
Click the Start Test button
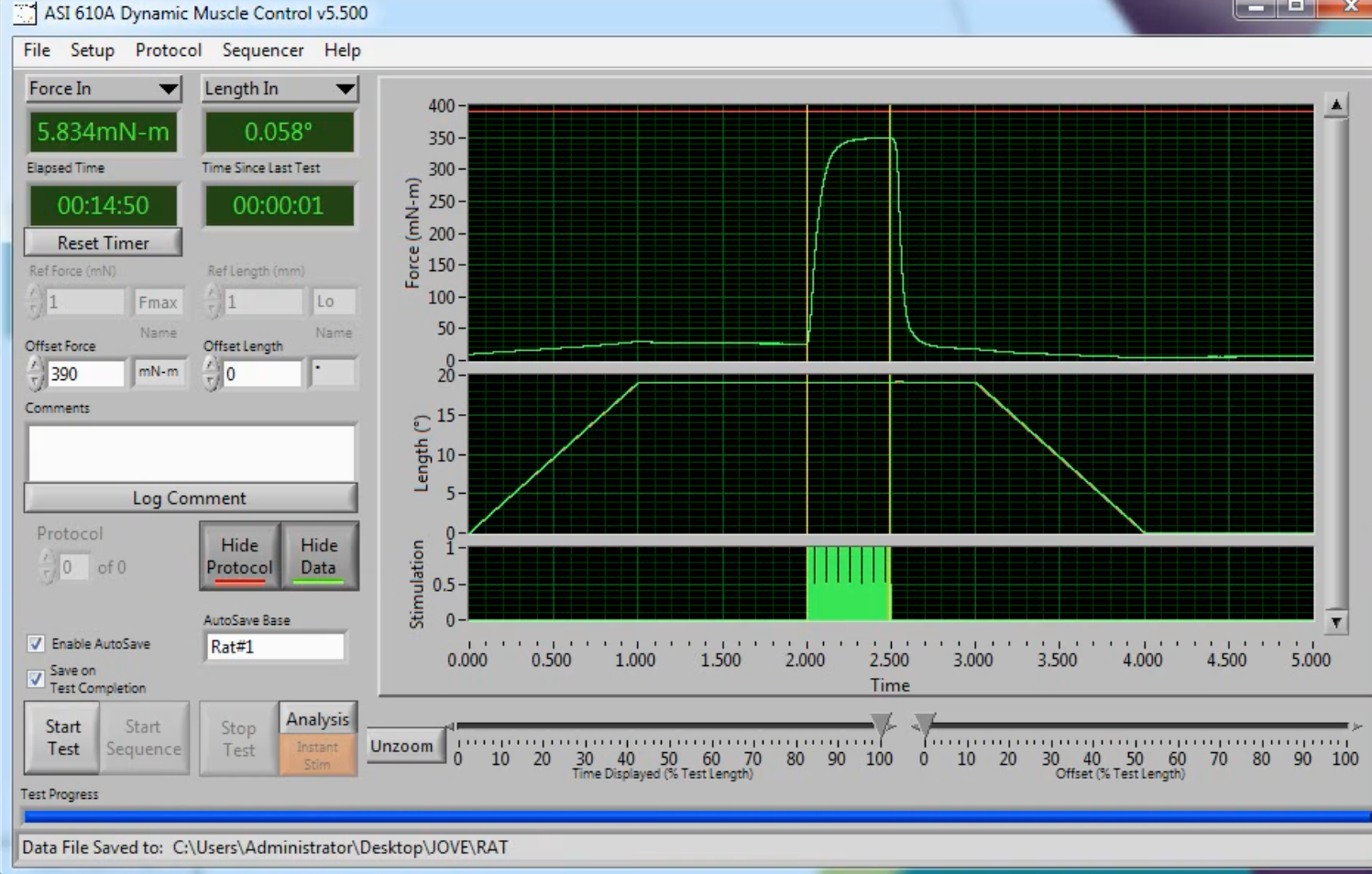click(x=62, y=737)
